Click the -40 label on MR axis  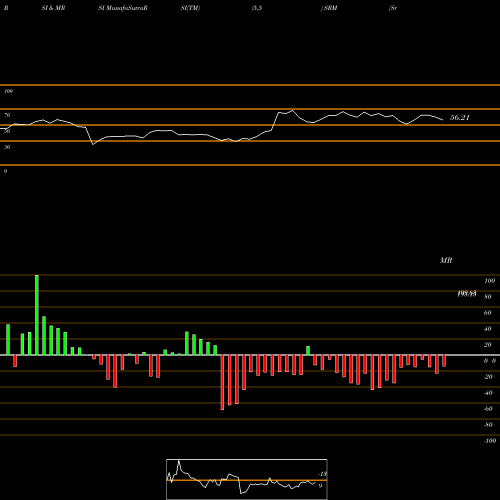pos(488,393)
